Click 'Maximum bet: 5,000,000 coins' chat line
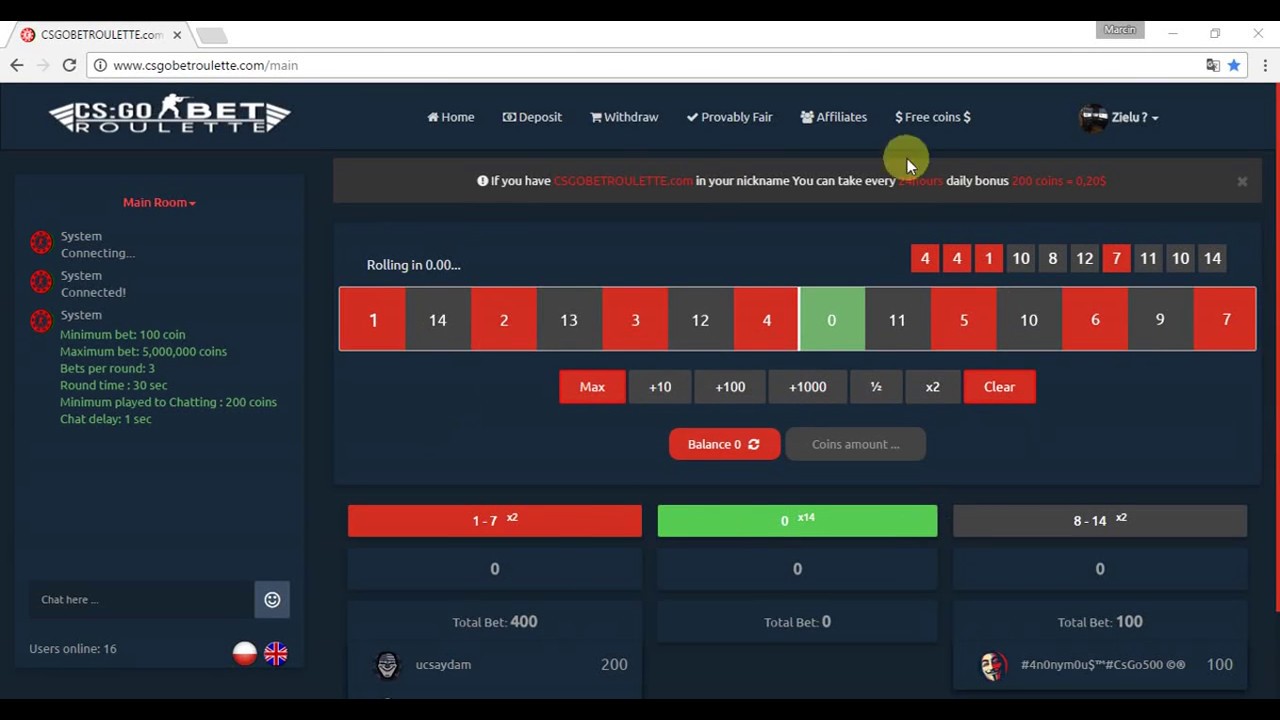 pyautogui.click(x=143, y=352)
